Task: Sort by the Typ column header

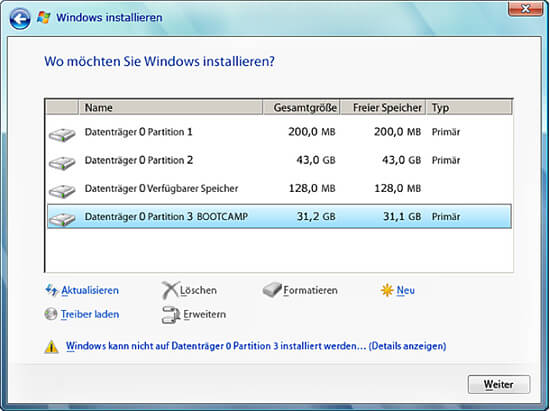Action: [469, 108]
